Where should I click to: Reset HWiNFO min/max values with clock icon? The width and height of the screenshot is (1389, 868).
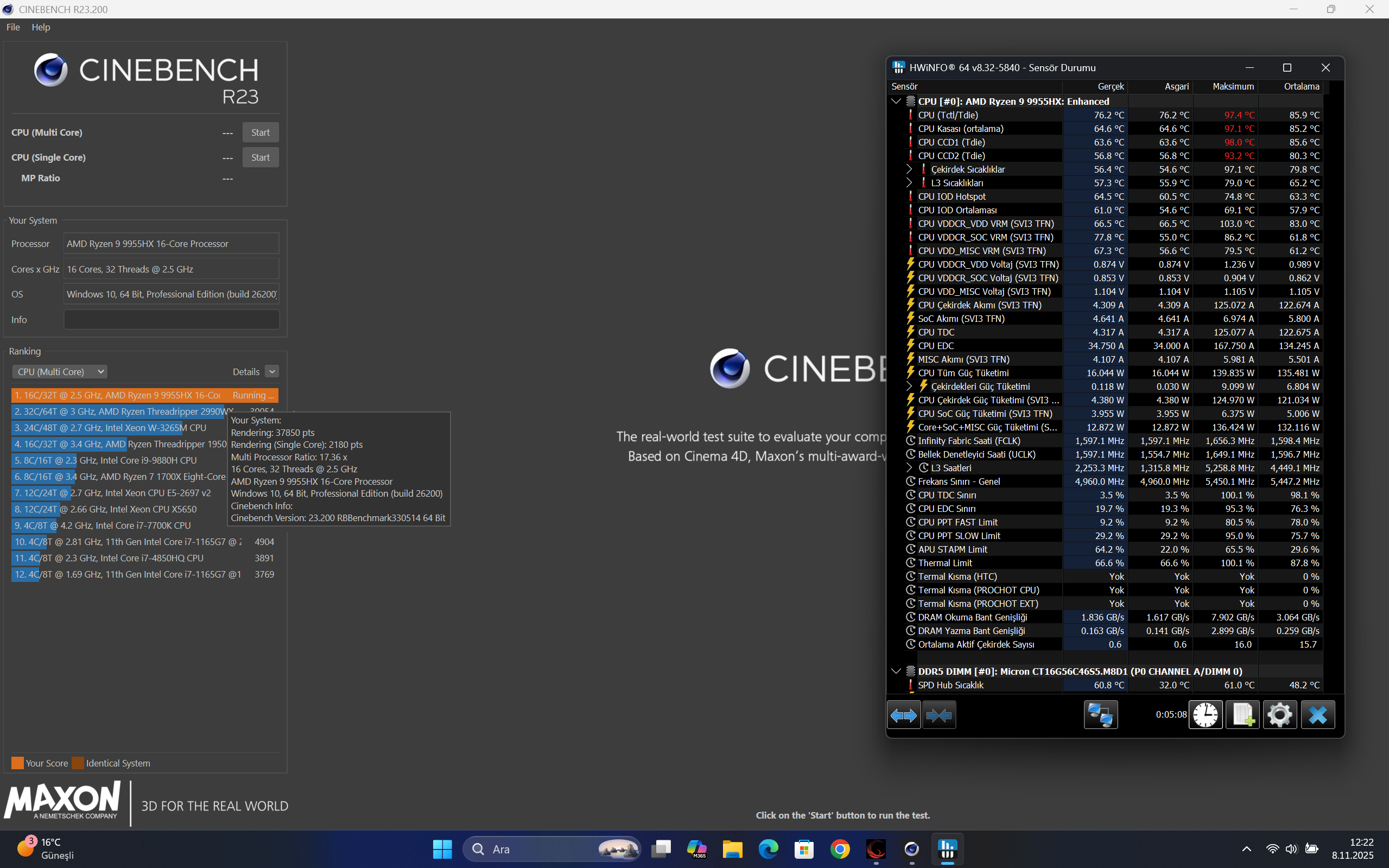pos(1206,715)
